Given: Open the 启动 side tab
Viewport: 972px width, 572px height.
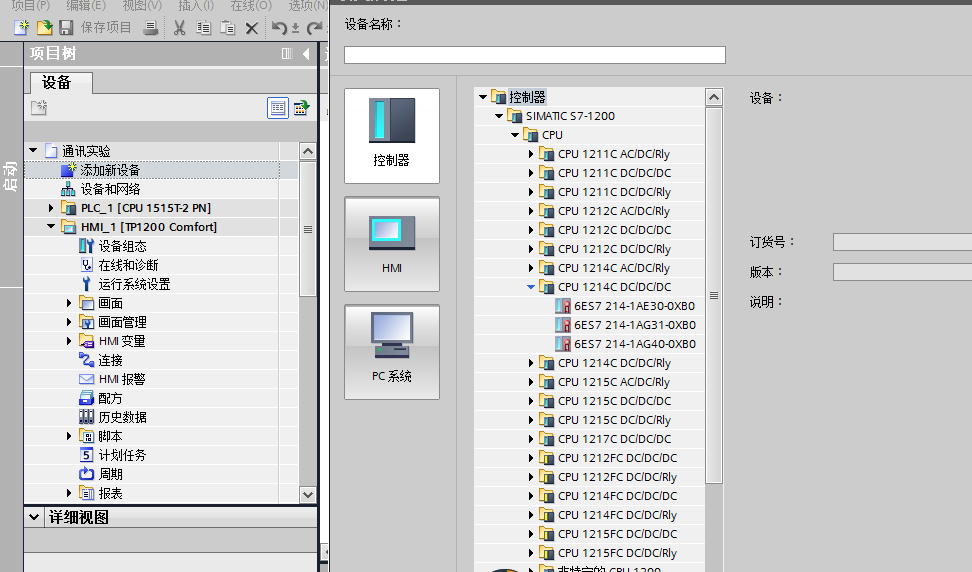Looking at the screenshot, I should coord(11,177).
